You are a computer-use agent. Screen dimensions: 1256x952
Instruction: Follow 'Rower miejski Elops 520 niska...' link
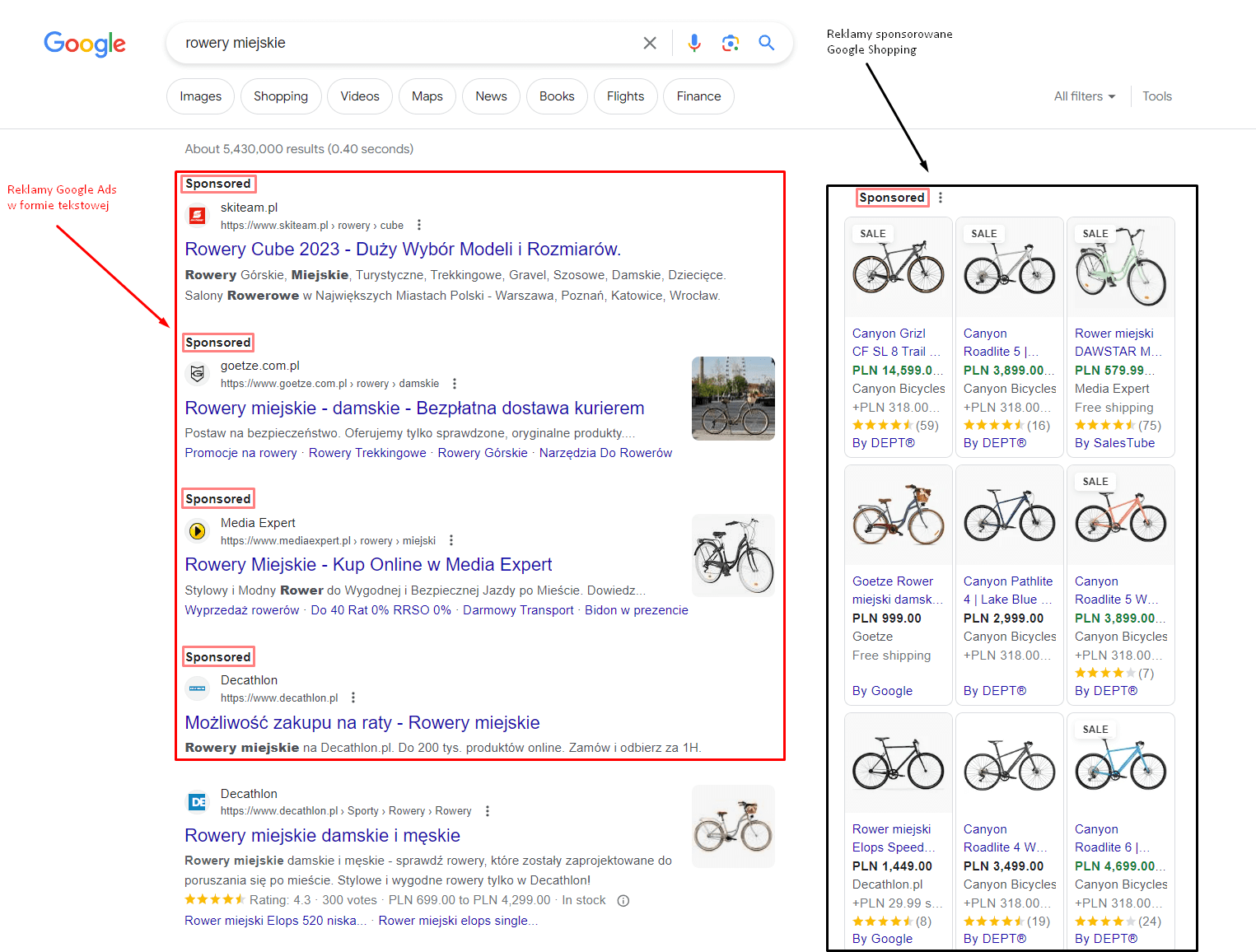(x=275, y=921)
